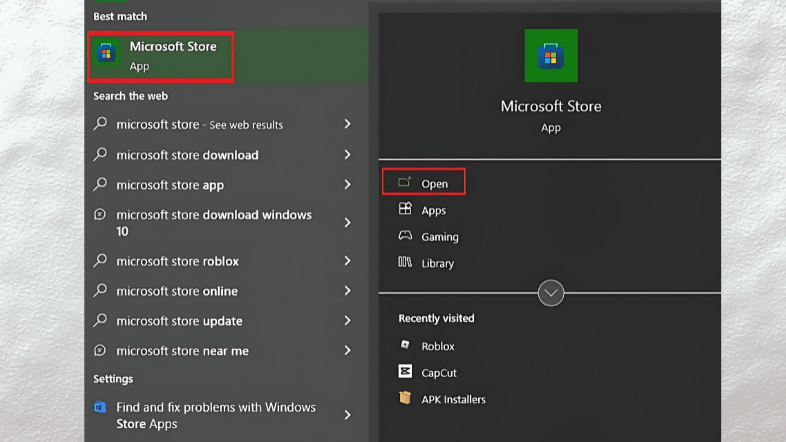Image resolution: width=786 pixels, height=442 pixels.
Task: Click the Gaming controller icon
Action: (x=405, y=237)
